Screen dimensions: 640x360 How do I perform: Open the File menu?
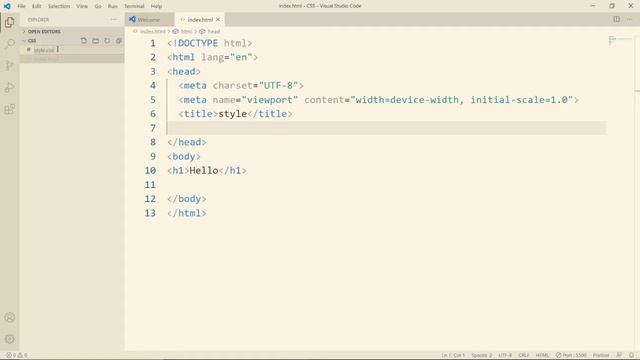21,6
